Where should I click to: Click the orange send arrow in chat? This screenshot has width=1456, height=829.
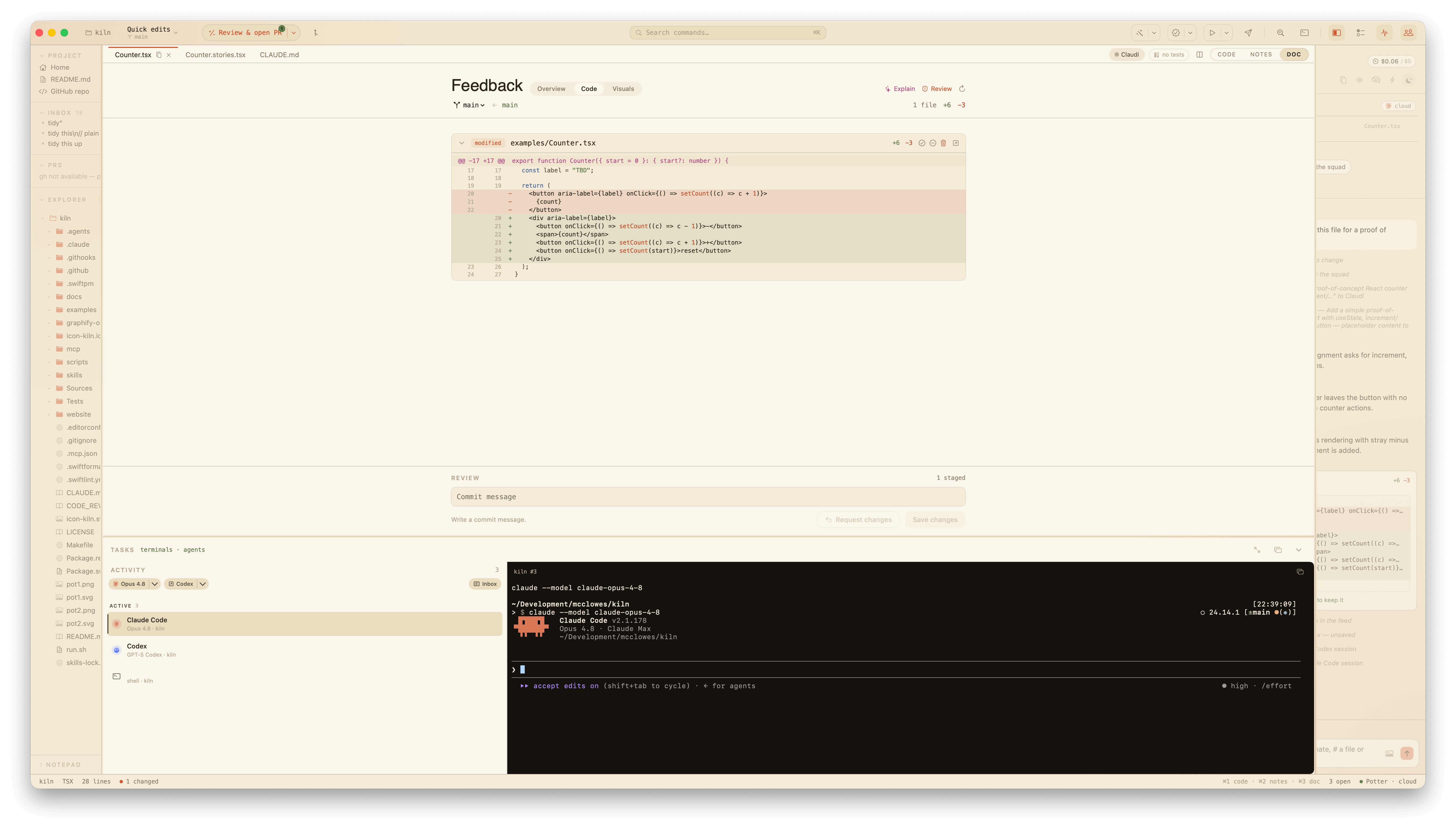[1406, 753]
